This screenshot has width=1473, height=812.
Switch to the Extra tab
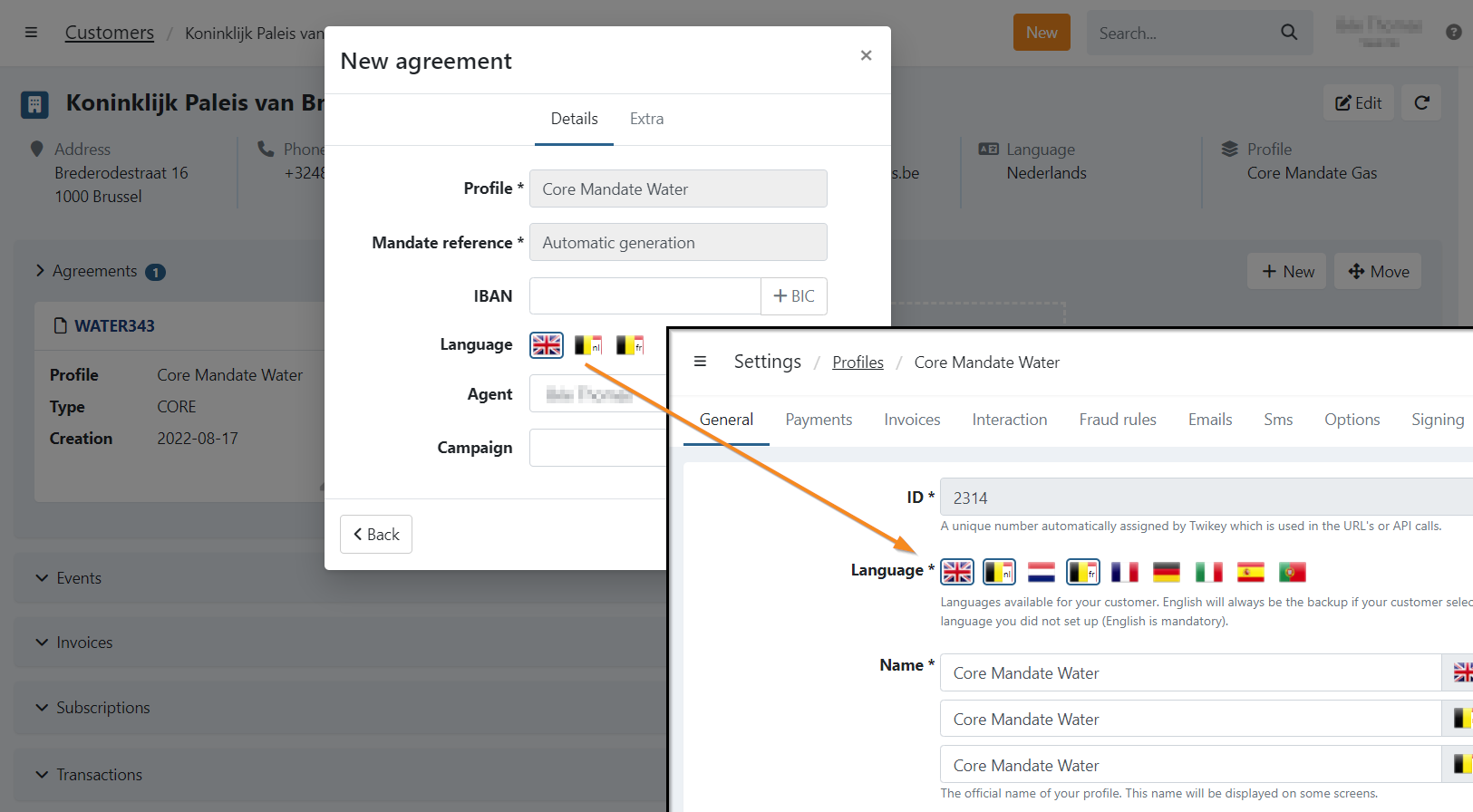click(x=646, y=119)
